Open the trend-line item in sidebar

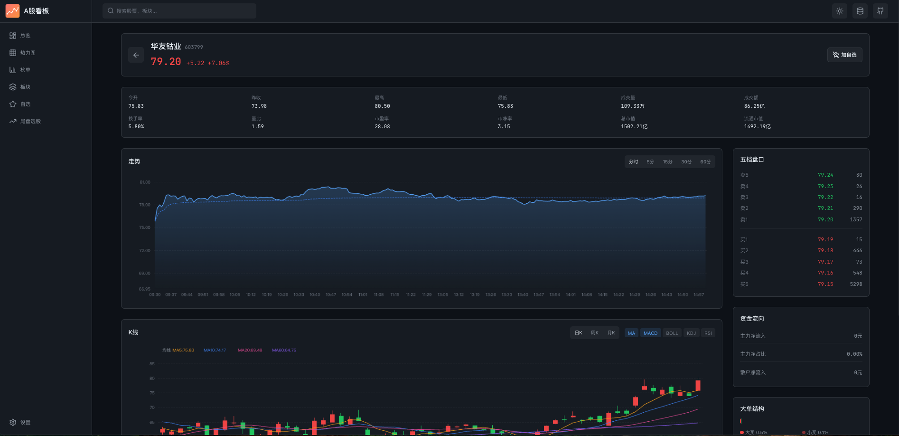tap(13, 121)
